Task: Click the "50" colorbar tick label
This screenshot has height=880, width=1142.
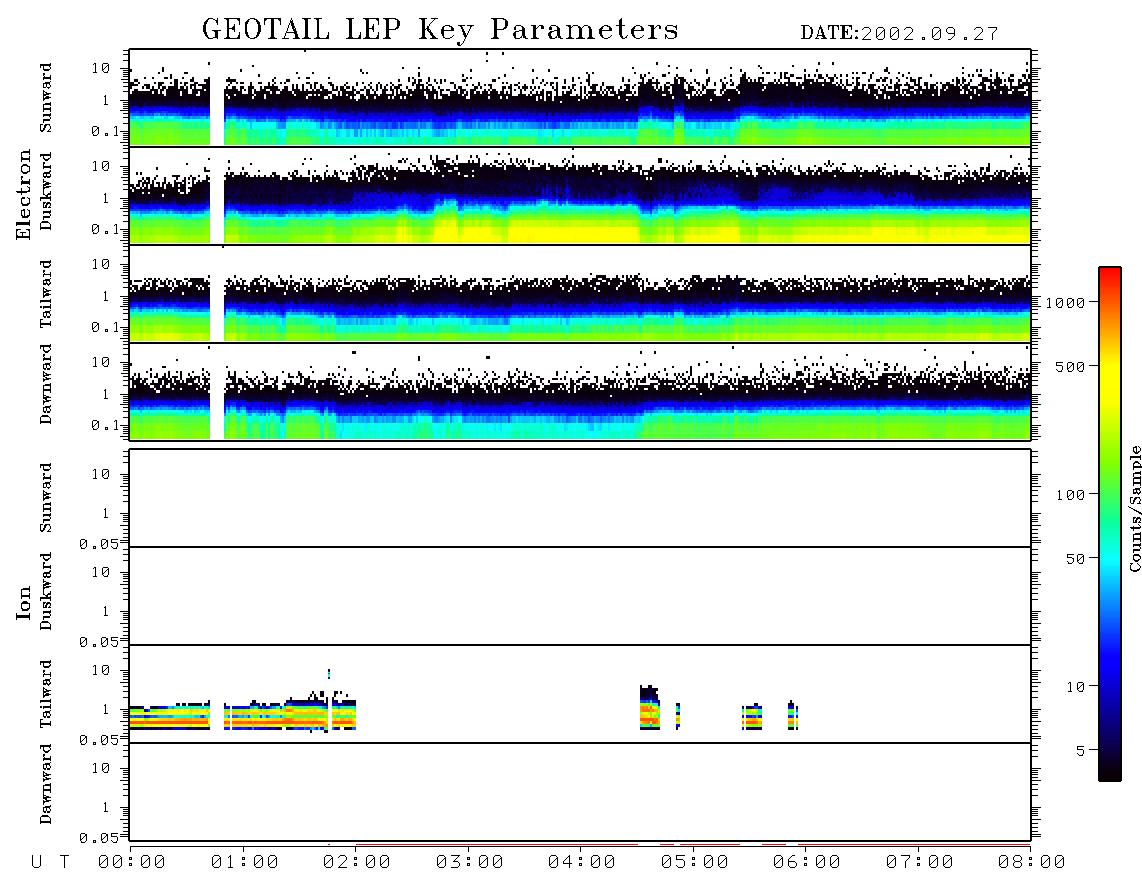Action: click(x=1075, y=559)
